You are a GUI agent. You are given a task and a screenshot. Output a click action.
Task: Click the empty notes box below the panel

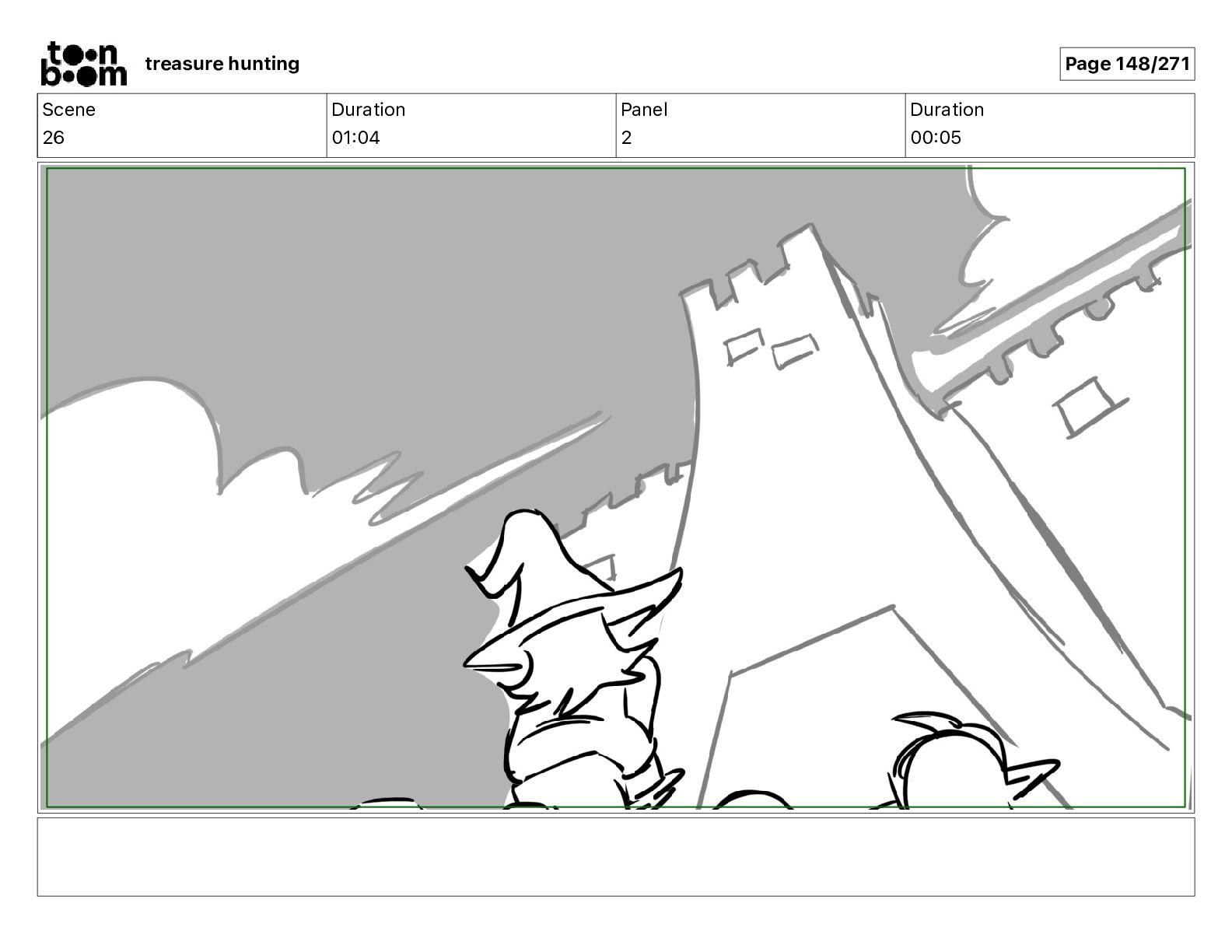[616, 856]
